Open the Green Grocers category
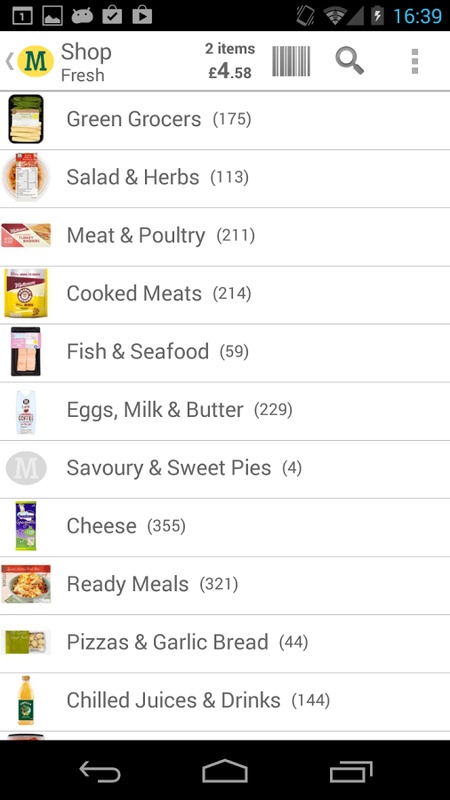 pos(225,120)
